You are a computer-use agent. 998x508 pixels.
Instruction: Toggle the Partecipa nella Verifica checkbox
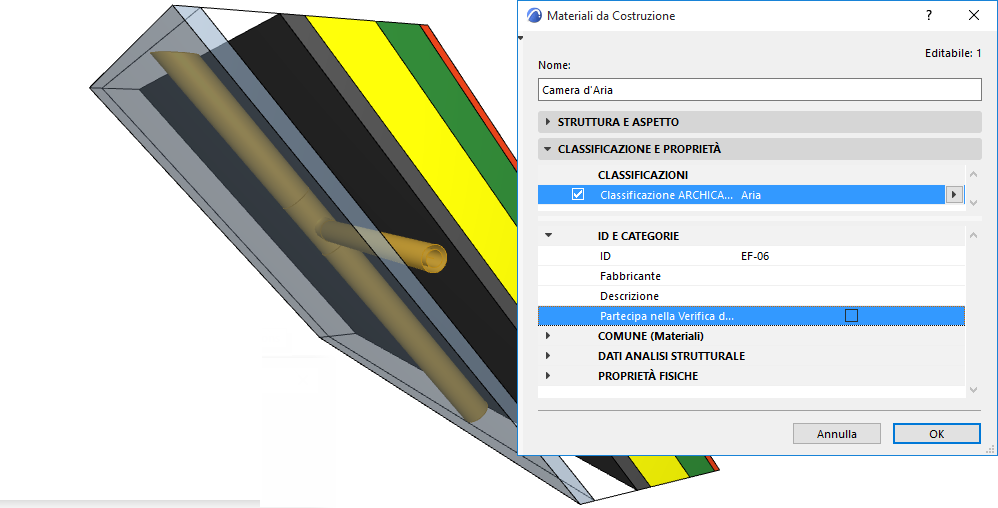point(851,315)
